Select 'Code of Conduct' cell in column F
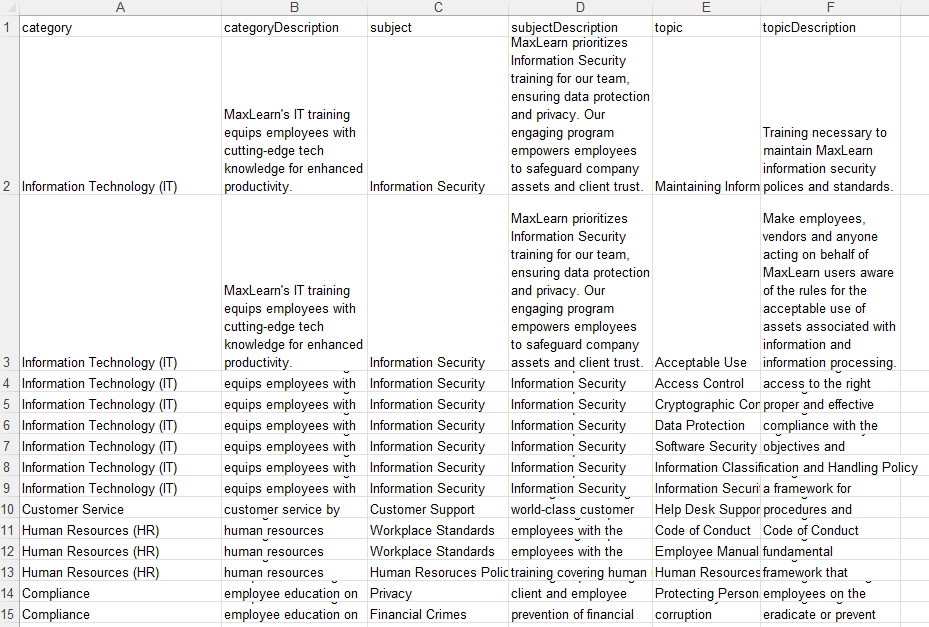 pos(830,530)
